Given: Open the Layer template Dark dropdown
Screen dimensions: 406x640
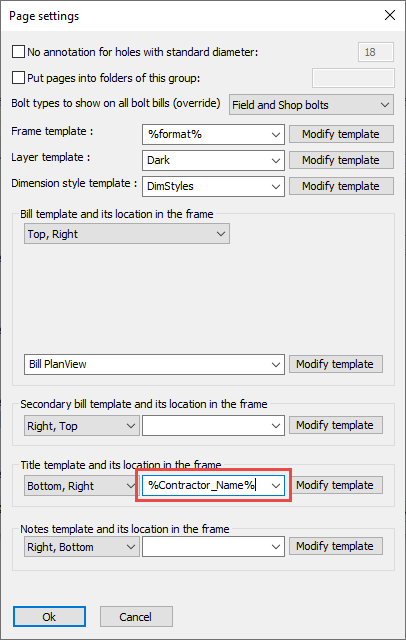Looking at the screenshot, I should coord(213,160).
